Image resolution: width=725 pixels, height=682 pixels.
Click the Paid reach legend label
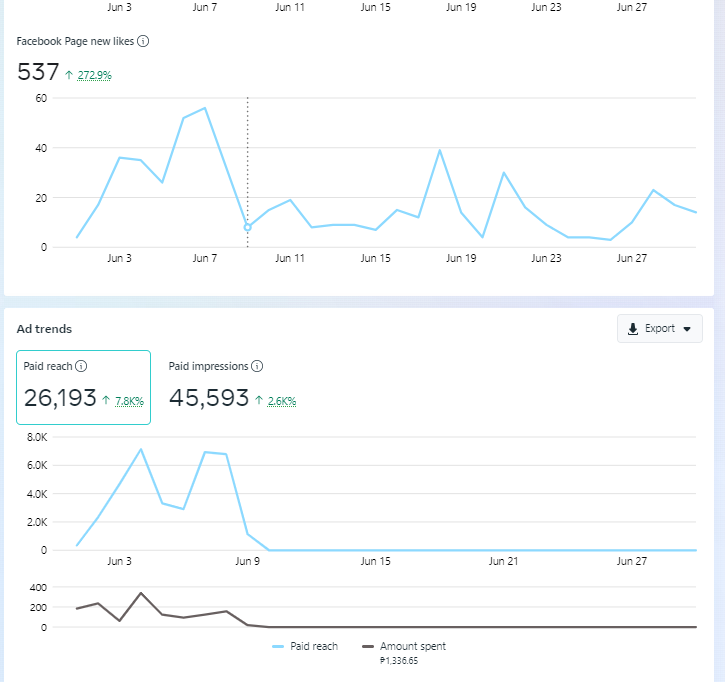point(314,647)
